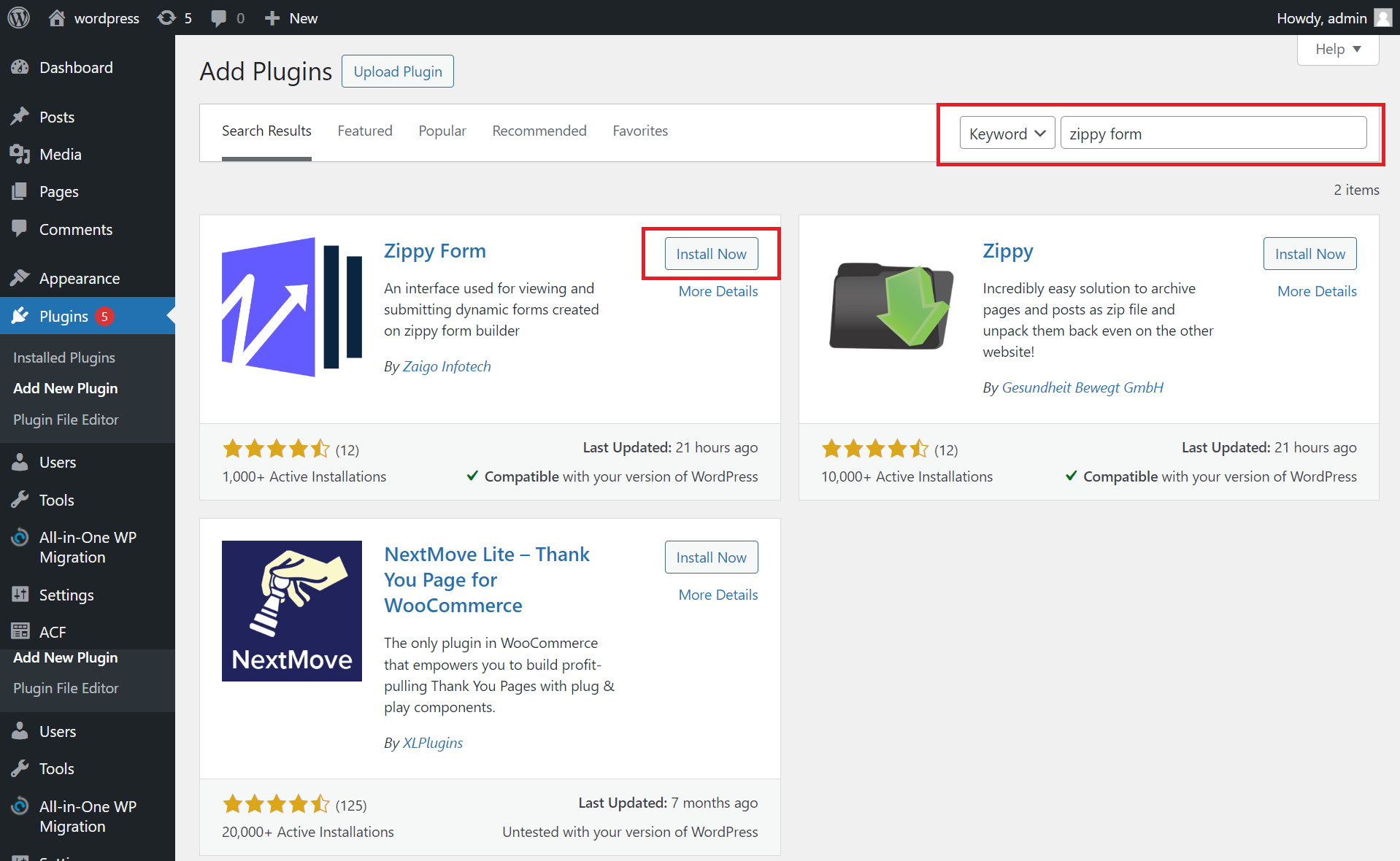1400x861 pixels.
Task: Open the New content dropdown
Action: point(291,18)
